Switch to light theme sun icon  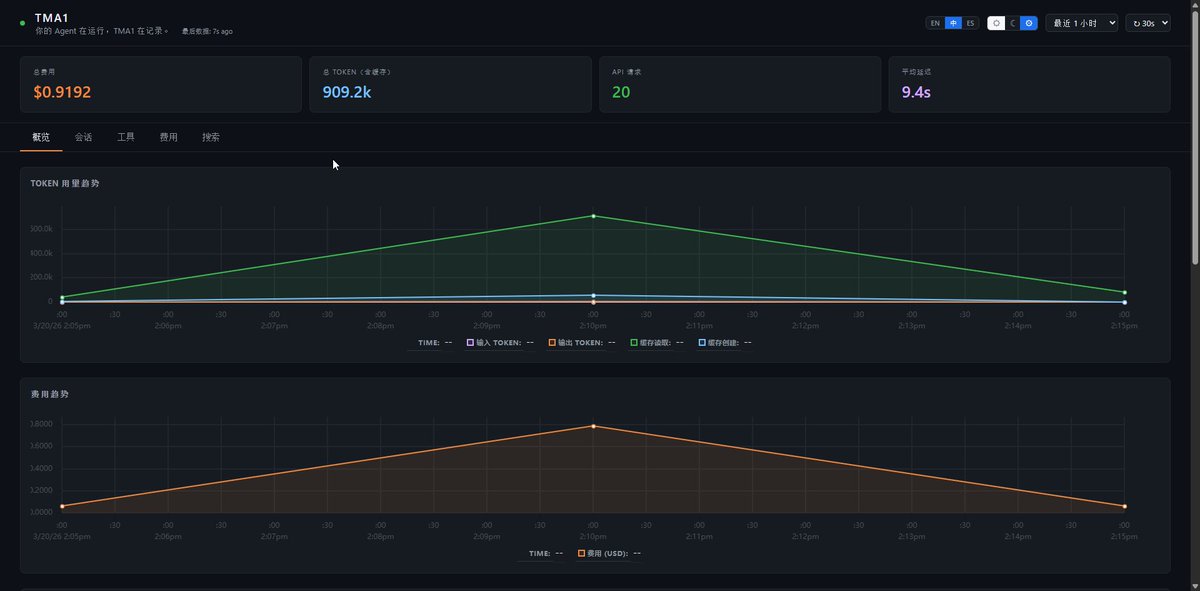pos(996,23)
